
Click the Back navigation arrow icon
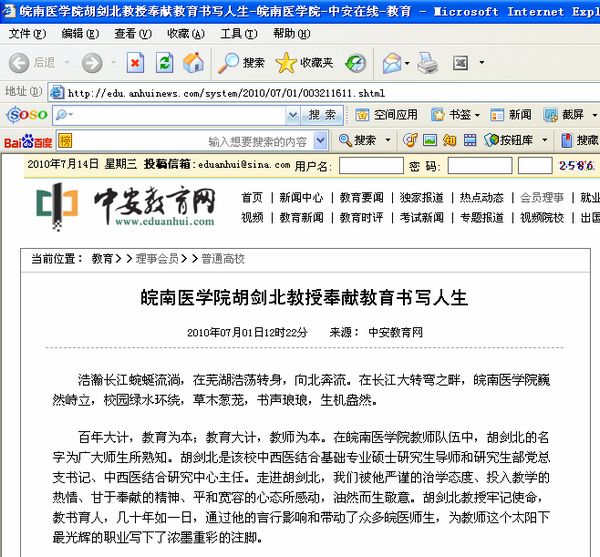click(x=19, y=63)
